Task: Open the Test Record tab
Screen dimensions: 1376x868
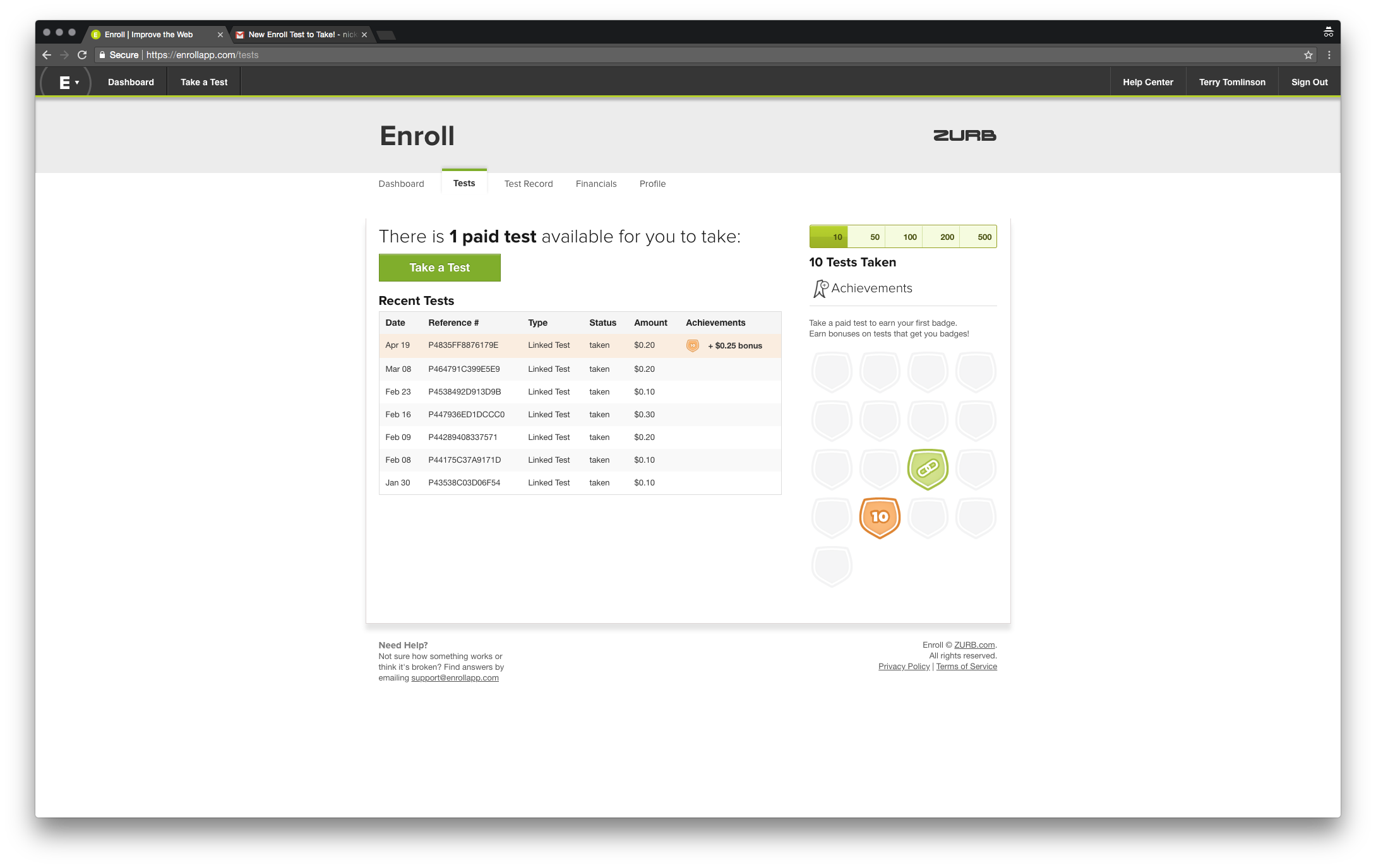Action: 528,184
